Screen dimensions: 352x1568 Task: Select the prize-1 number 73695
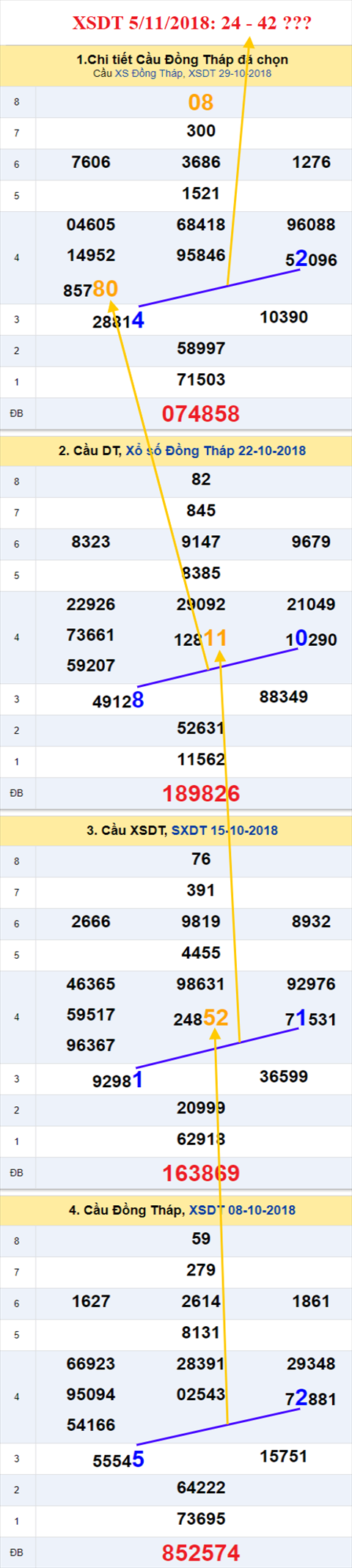[201, 1519]
